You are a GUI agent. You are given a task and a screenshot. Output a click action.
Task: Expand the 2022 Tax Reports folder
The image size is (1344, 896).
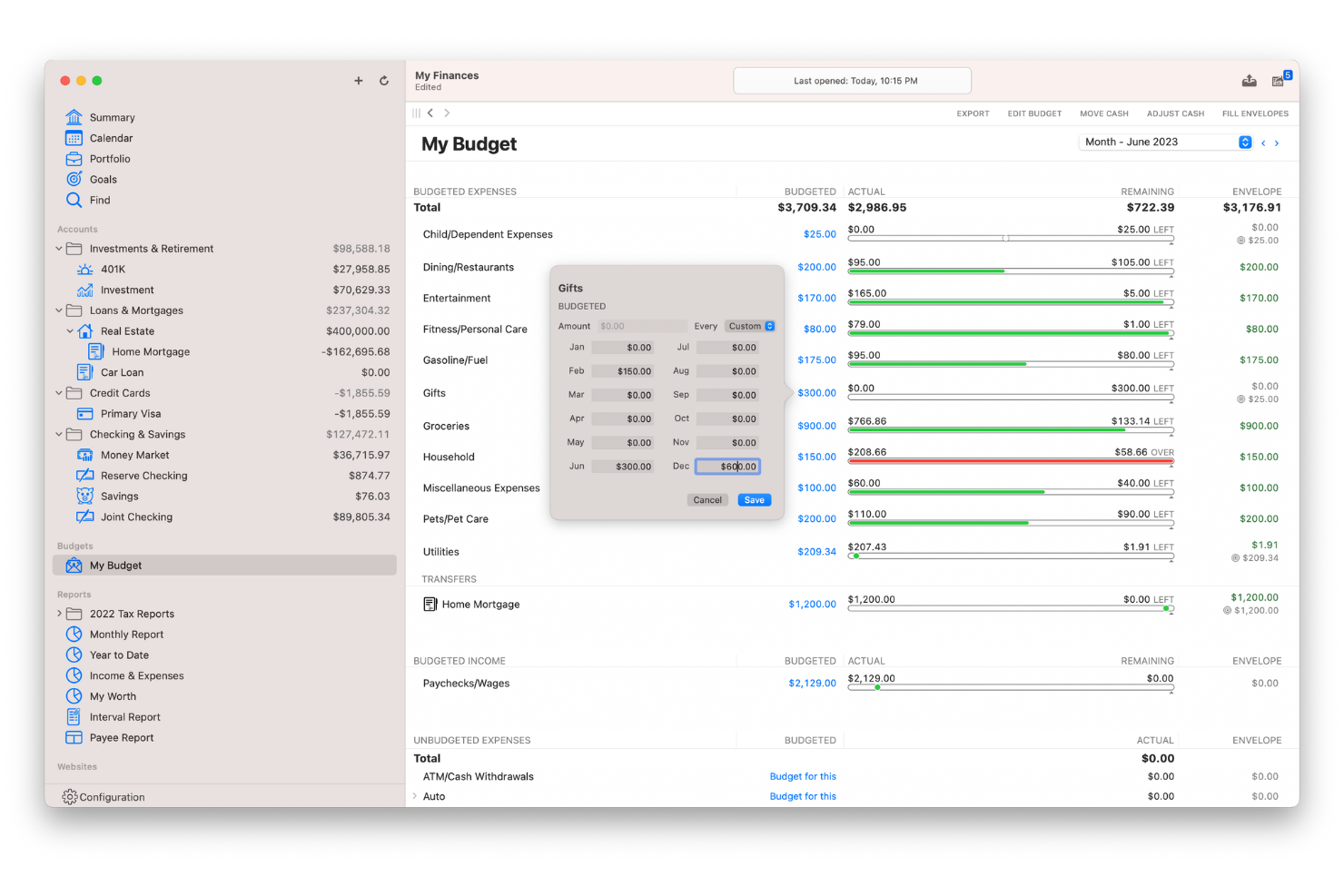coord(59,614)
